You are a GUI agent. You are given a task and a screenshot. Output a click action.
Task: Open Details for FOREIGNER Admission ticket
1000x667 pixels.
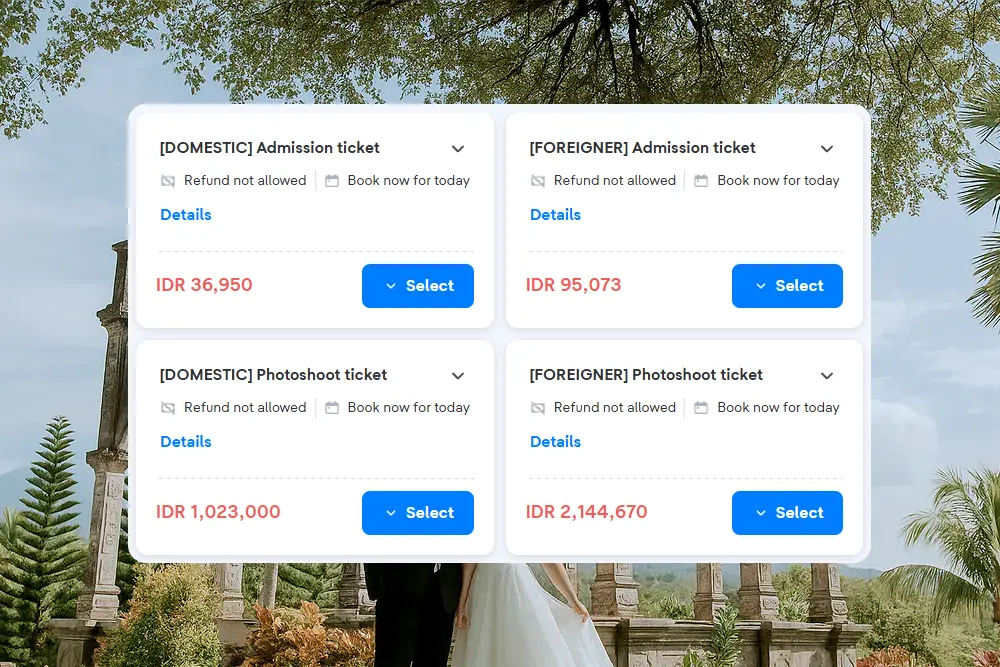coord(555,215)
